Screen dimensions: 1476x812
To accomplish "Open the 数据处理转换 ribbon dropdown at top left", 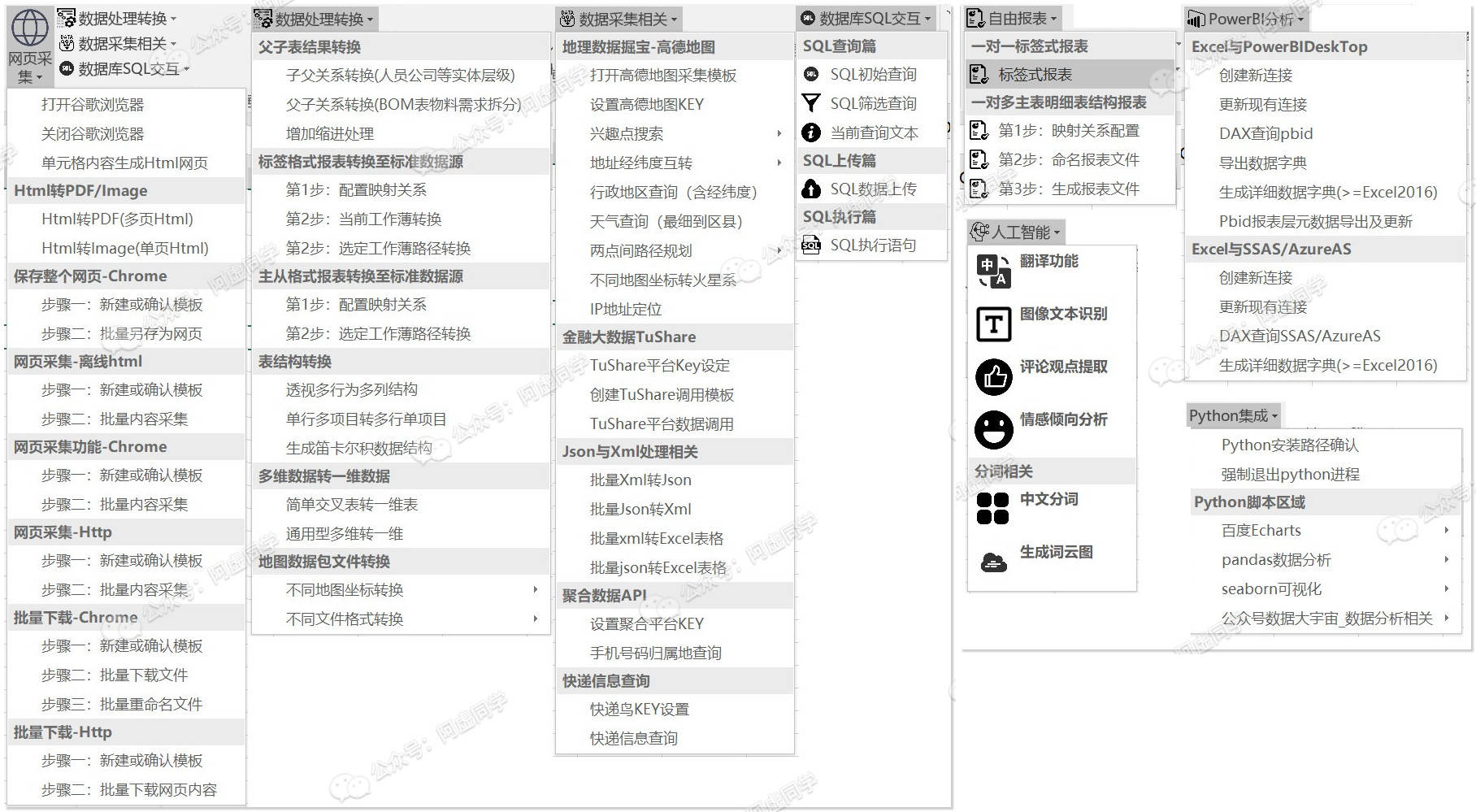I will point(117,18).
